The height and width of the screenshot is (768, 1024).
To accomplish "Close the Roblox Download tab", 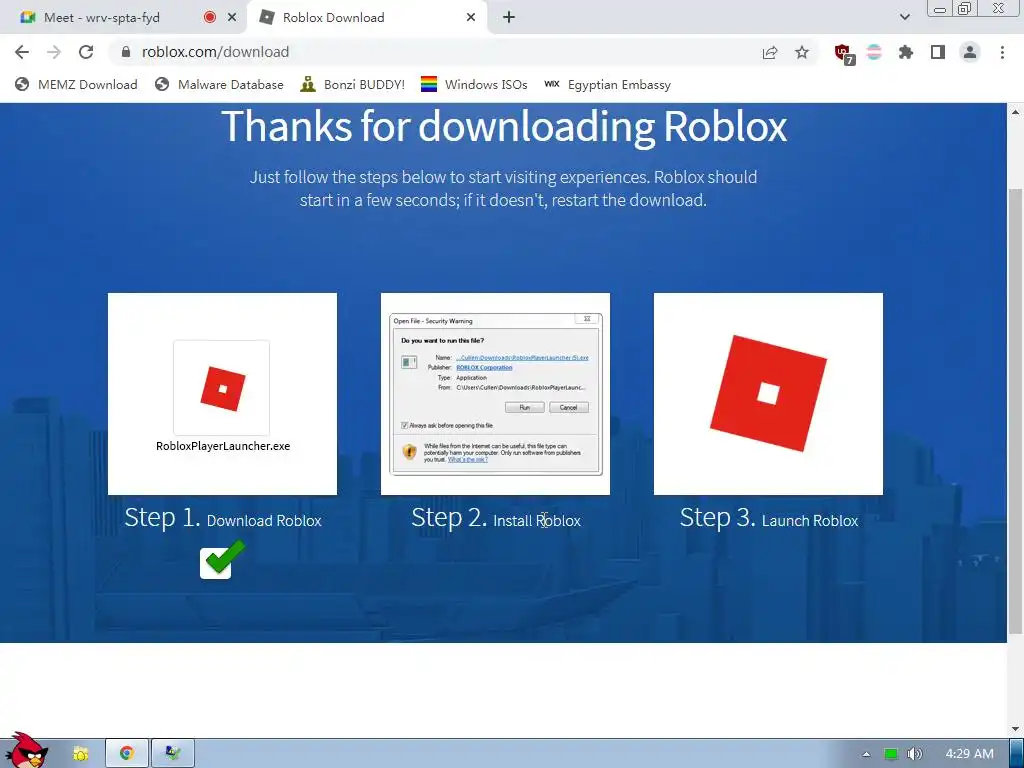I will (x=471, y=18).
